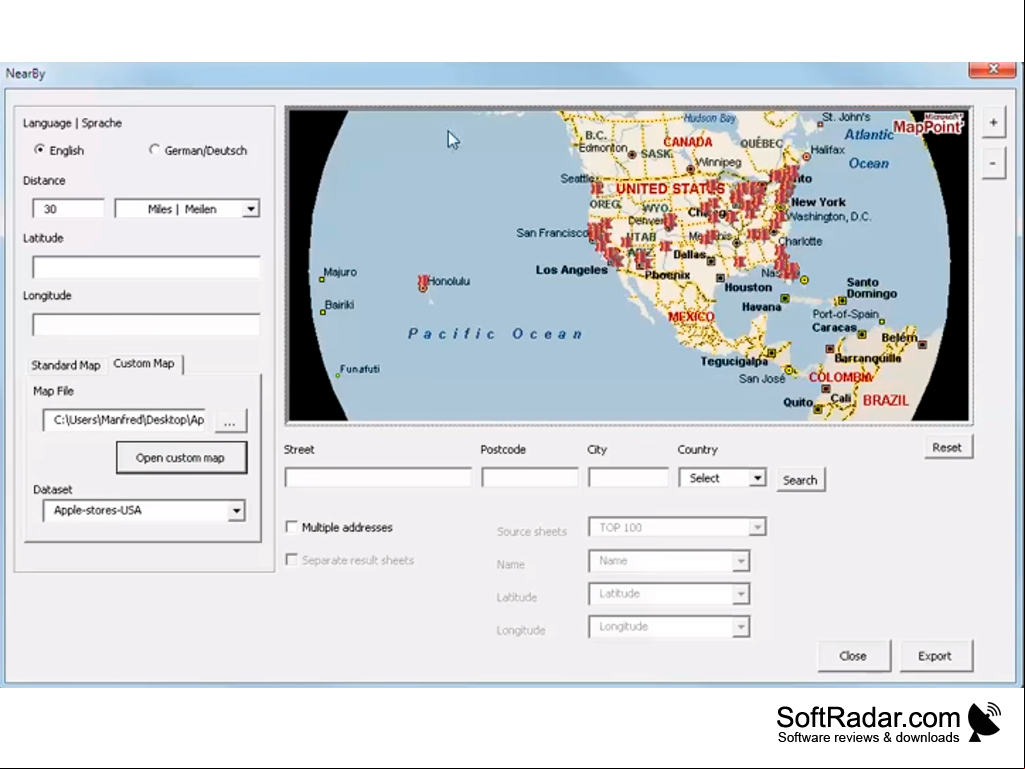Click the Export button

tap(935, 656)
